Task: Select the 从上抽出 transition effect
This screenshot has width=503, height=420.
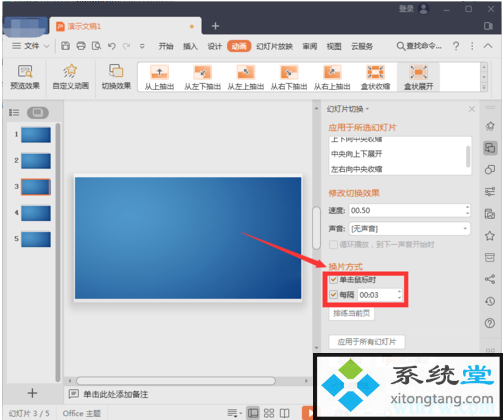Action: click(x=159, y=77)
